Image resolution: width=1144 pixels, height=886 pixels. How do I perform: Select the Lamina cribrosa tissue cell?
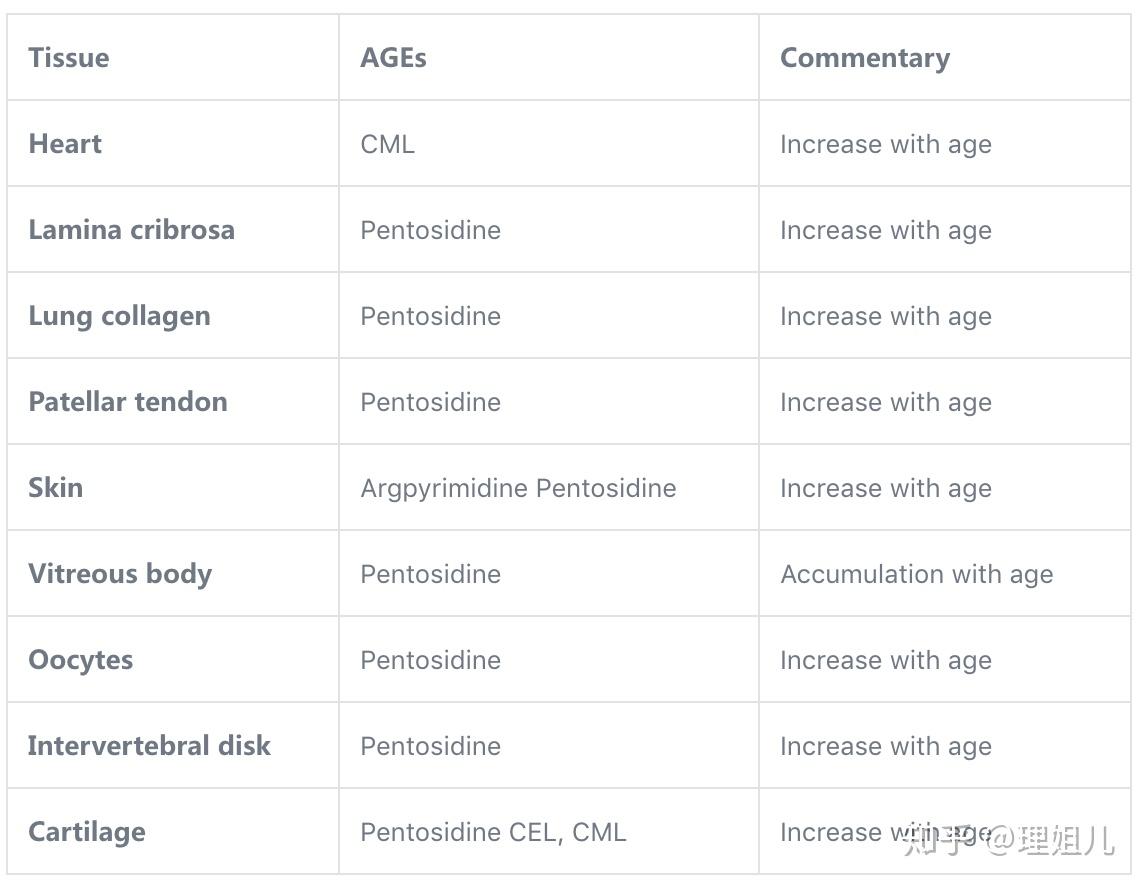[x=131, y=230]
